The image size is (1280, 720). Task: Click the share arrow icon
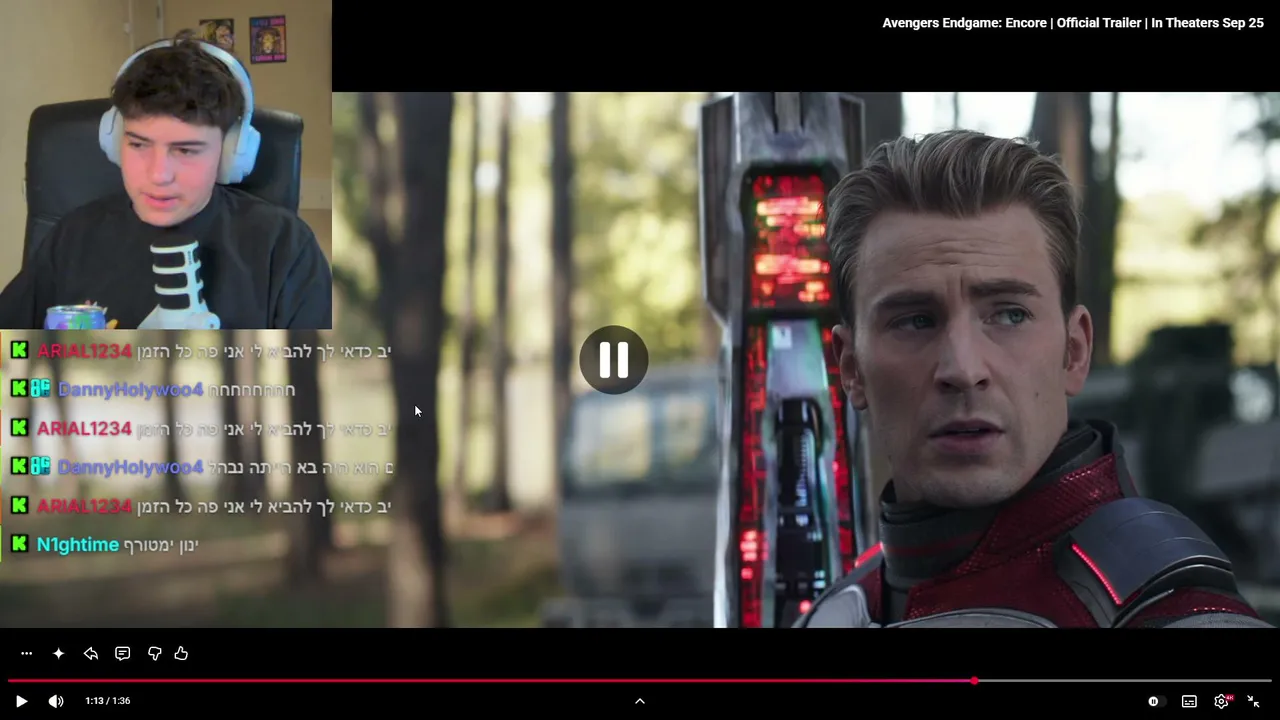(91, 654)
